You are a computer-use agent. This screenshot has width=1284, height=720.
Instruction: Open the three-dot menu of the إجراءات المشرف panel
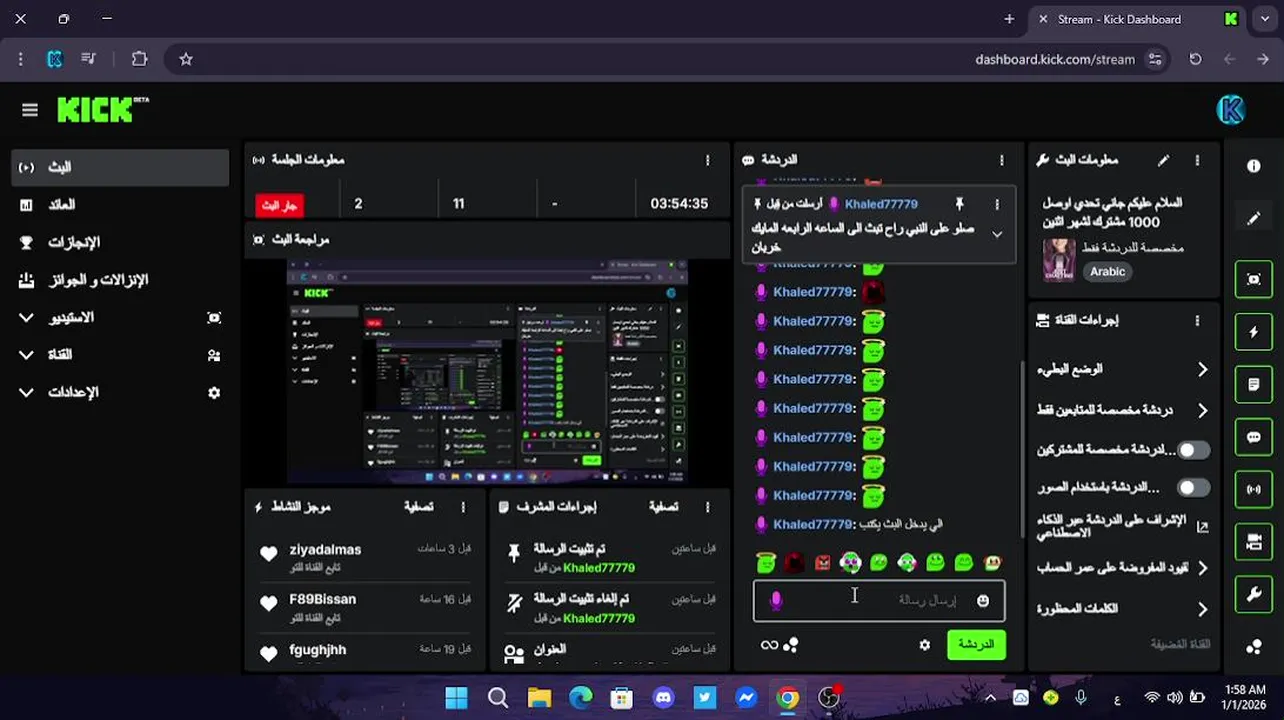tap(707, 507)
